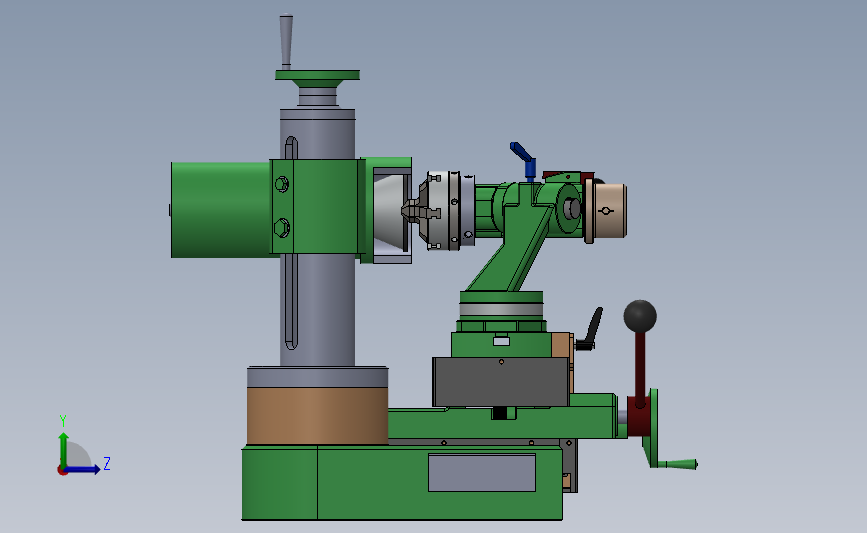Select the large green motor cylinder

point(221,210)
